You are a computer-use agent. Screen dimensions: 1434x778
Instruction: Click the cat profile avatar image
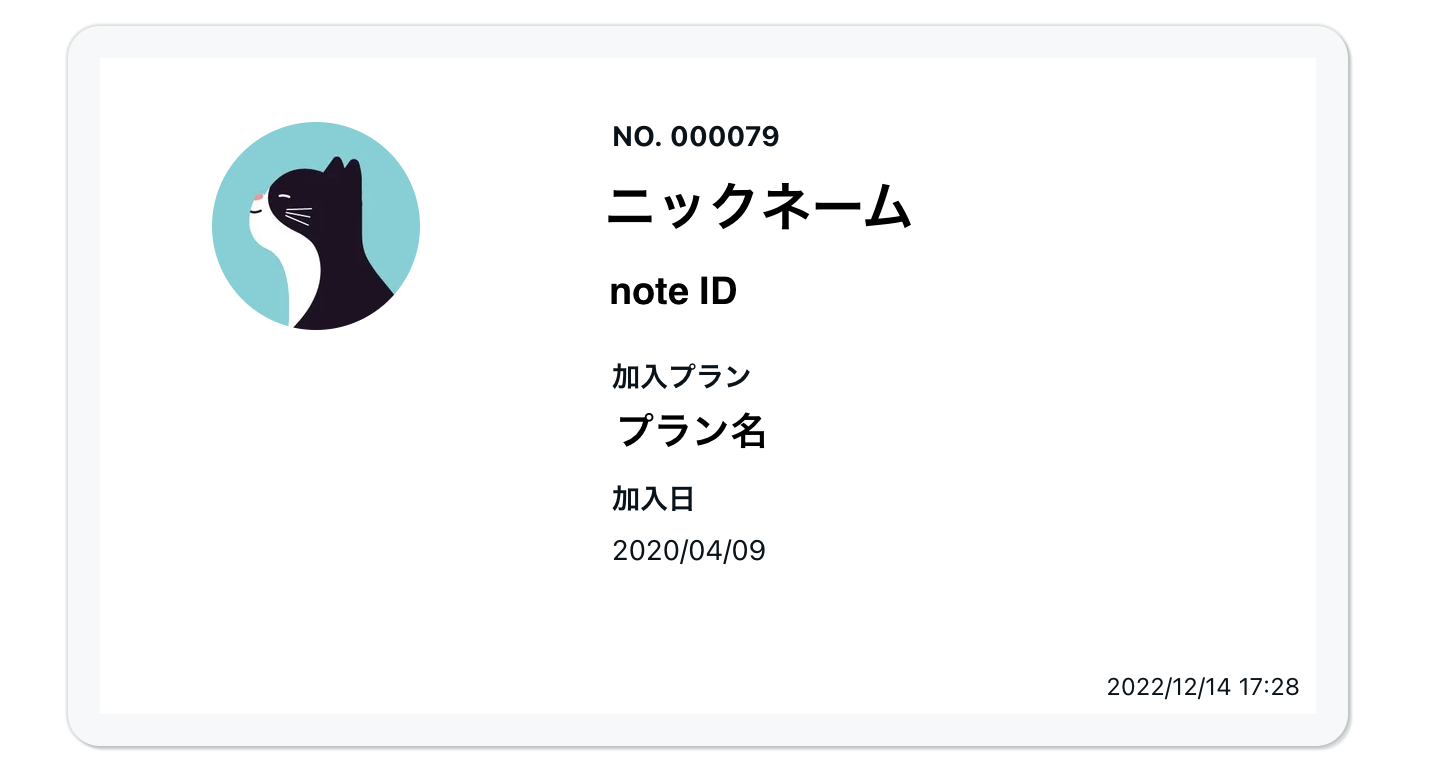(316, 226)
